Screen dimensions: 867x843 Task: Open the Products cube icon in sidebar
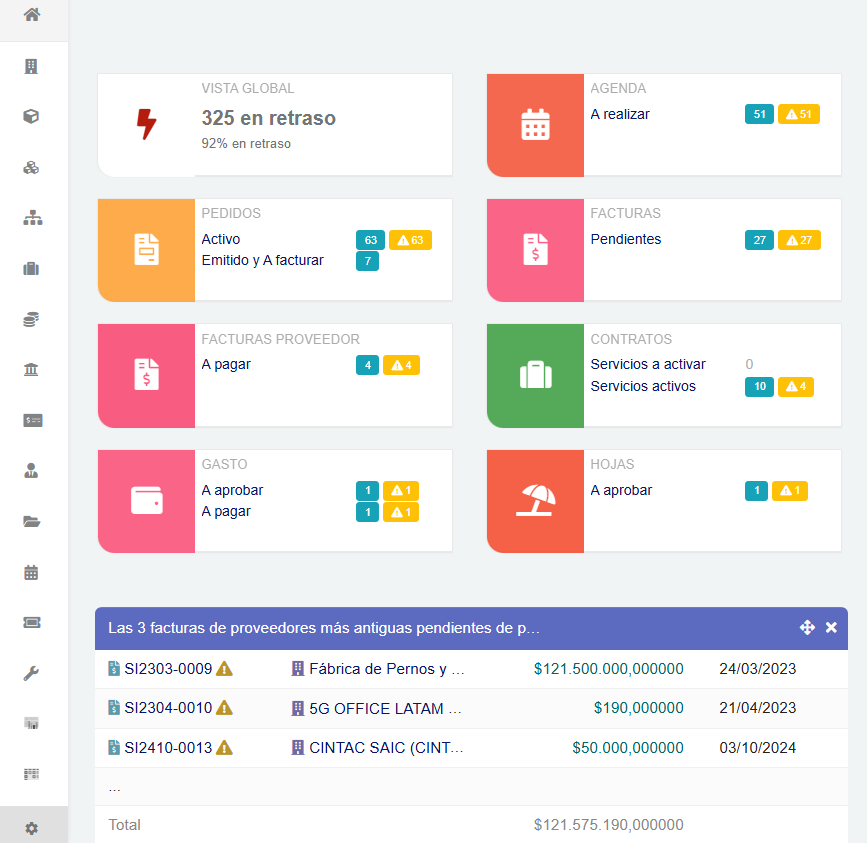pyautogui.click(x=31, y=117)
